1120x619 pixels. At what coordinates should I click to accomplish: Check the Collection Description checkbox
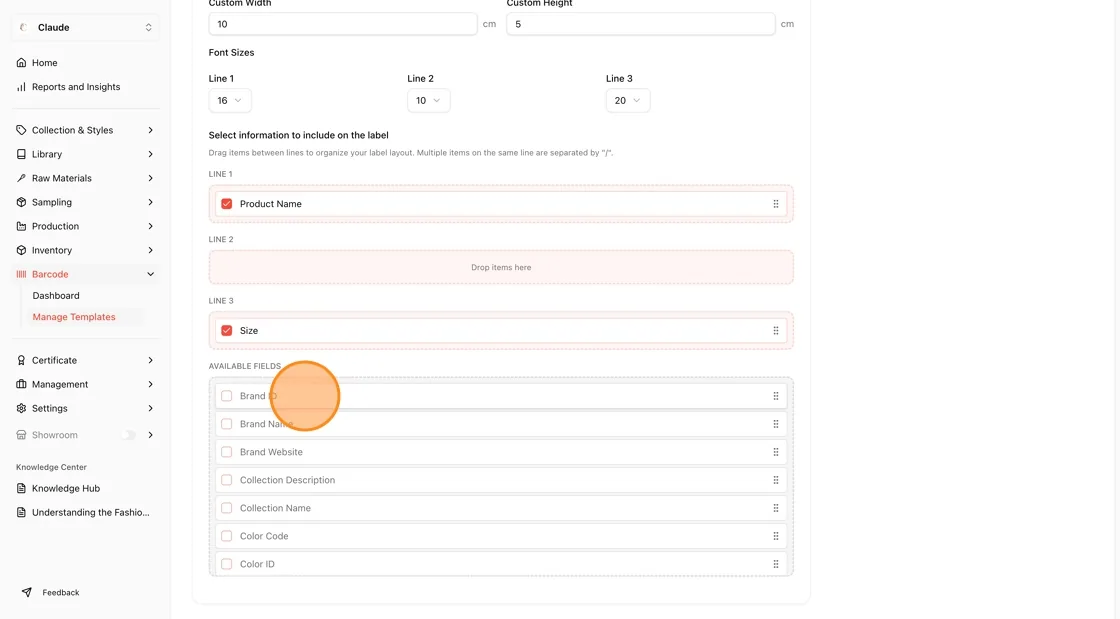click(x=226, y=480)
